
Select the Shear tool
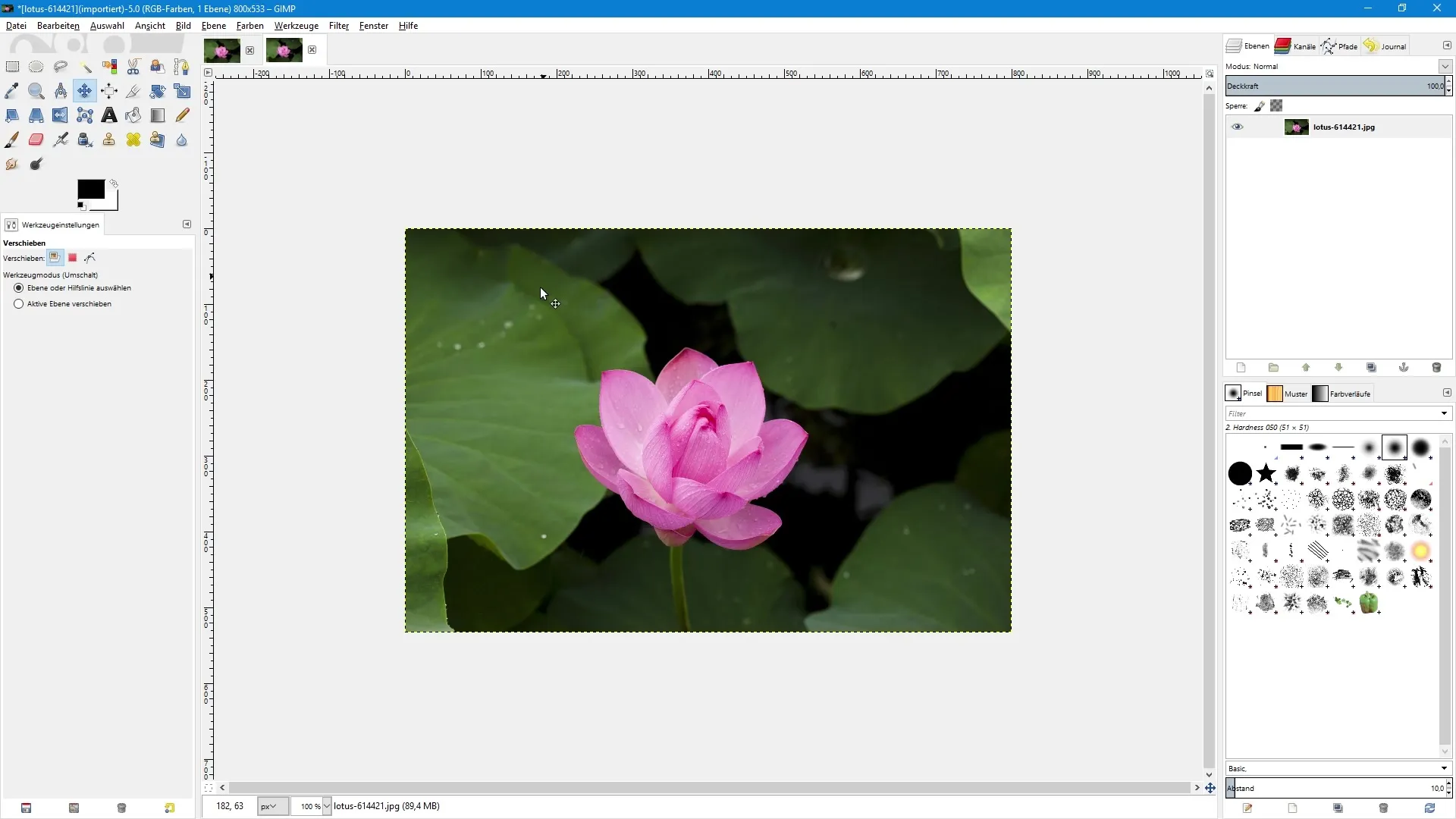[x=12, y=115]
